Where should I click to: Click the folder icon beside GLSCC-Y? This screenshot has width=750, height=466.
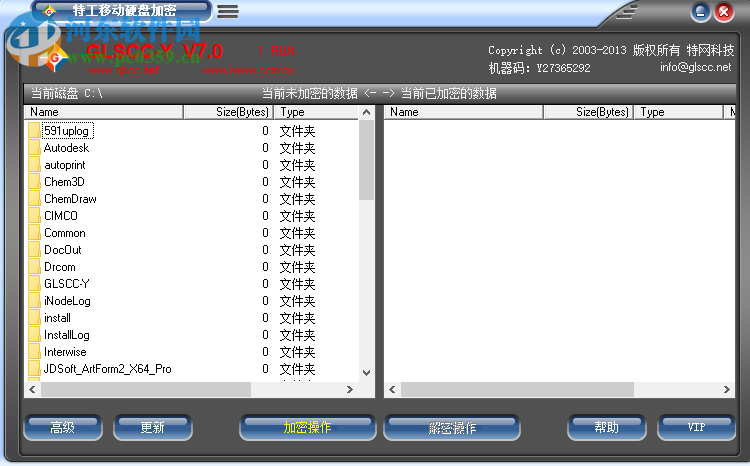[x=34, y=283]
